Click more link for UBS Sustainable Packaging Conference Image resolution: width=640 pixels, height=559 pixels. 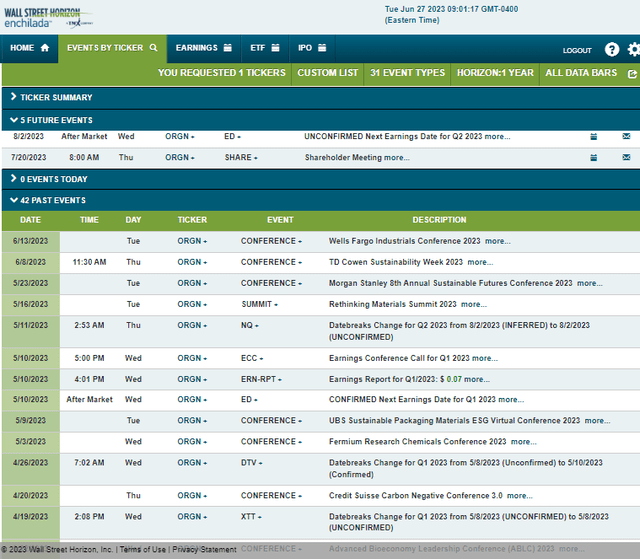[598, 421]
